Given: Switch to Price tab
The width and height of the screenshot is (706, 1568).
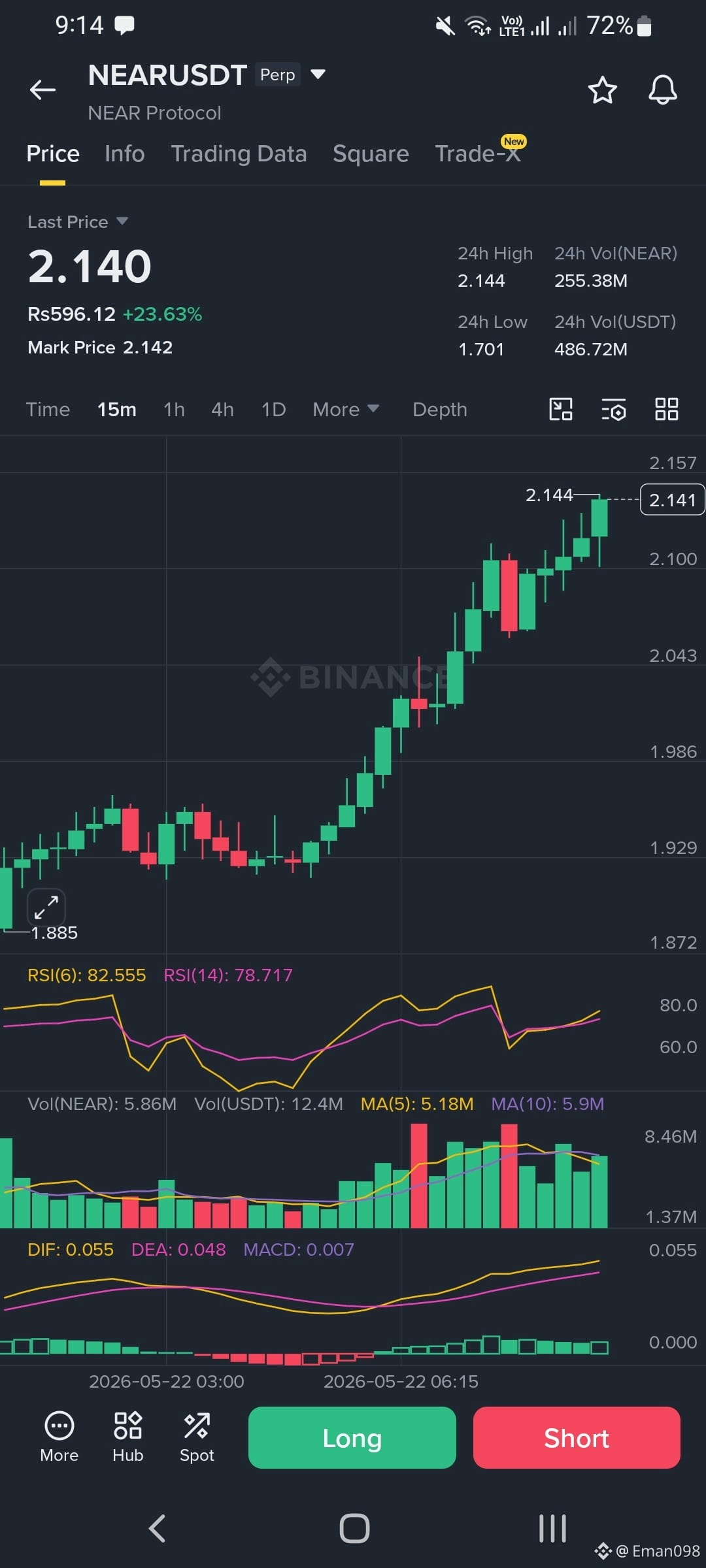Looking at the screenshot, I should tap(53, 154).
